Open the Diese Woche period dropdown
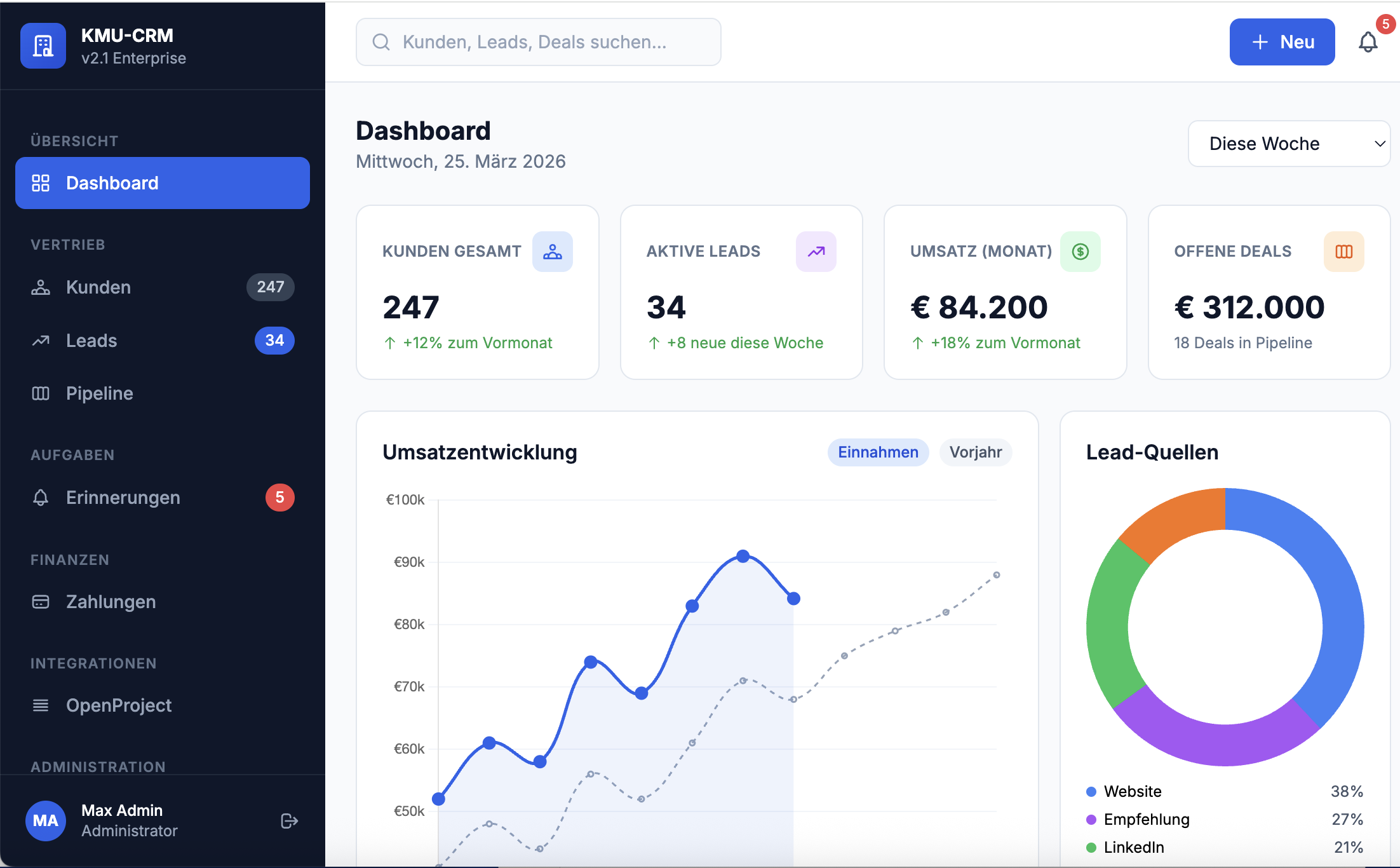 coord(1288,144)
